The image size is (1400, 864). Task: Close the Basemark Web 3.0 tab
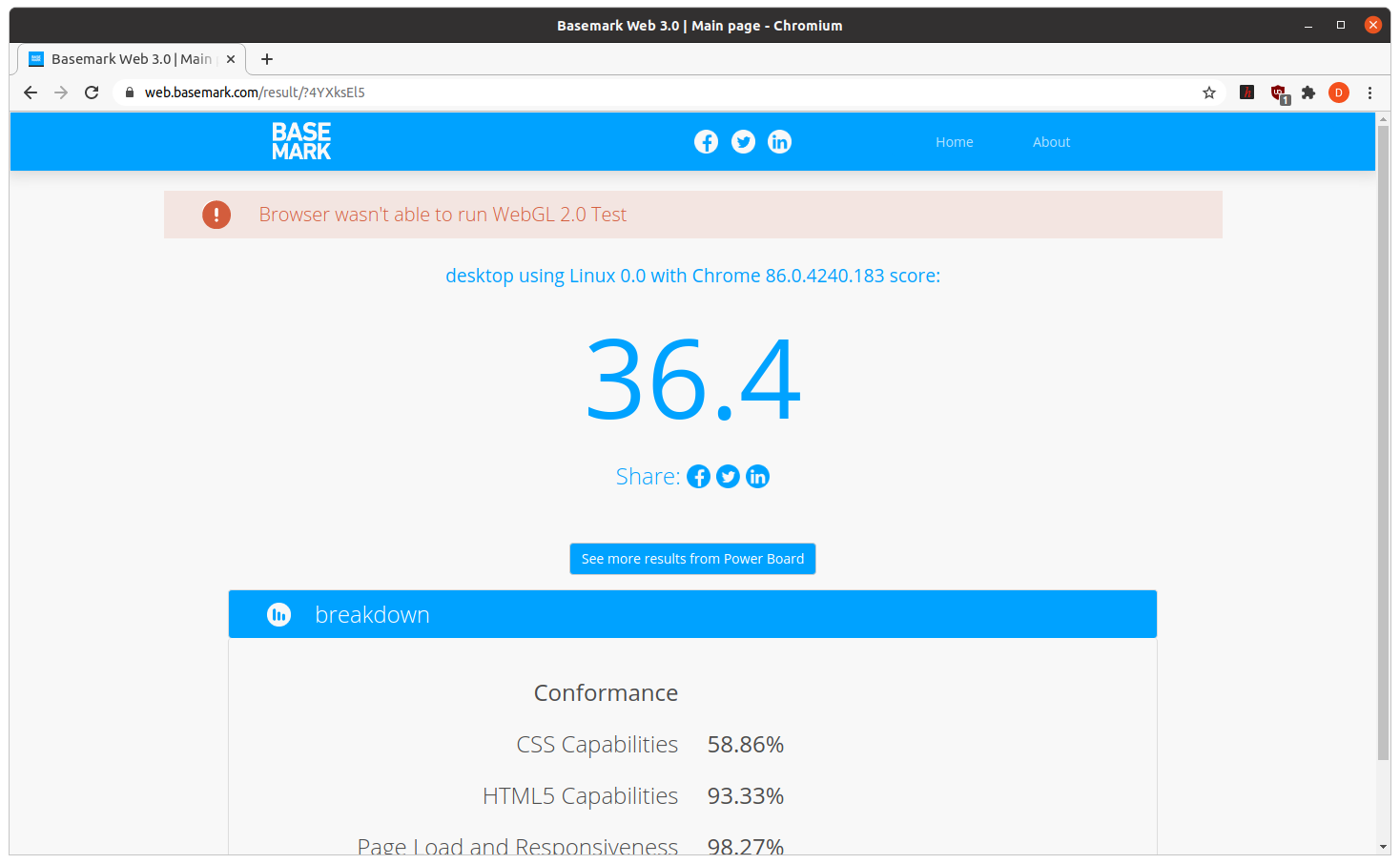[231, 59]
